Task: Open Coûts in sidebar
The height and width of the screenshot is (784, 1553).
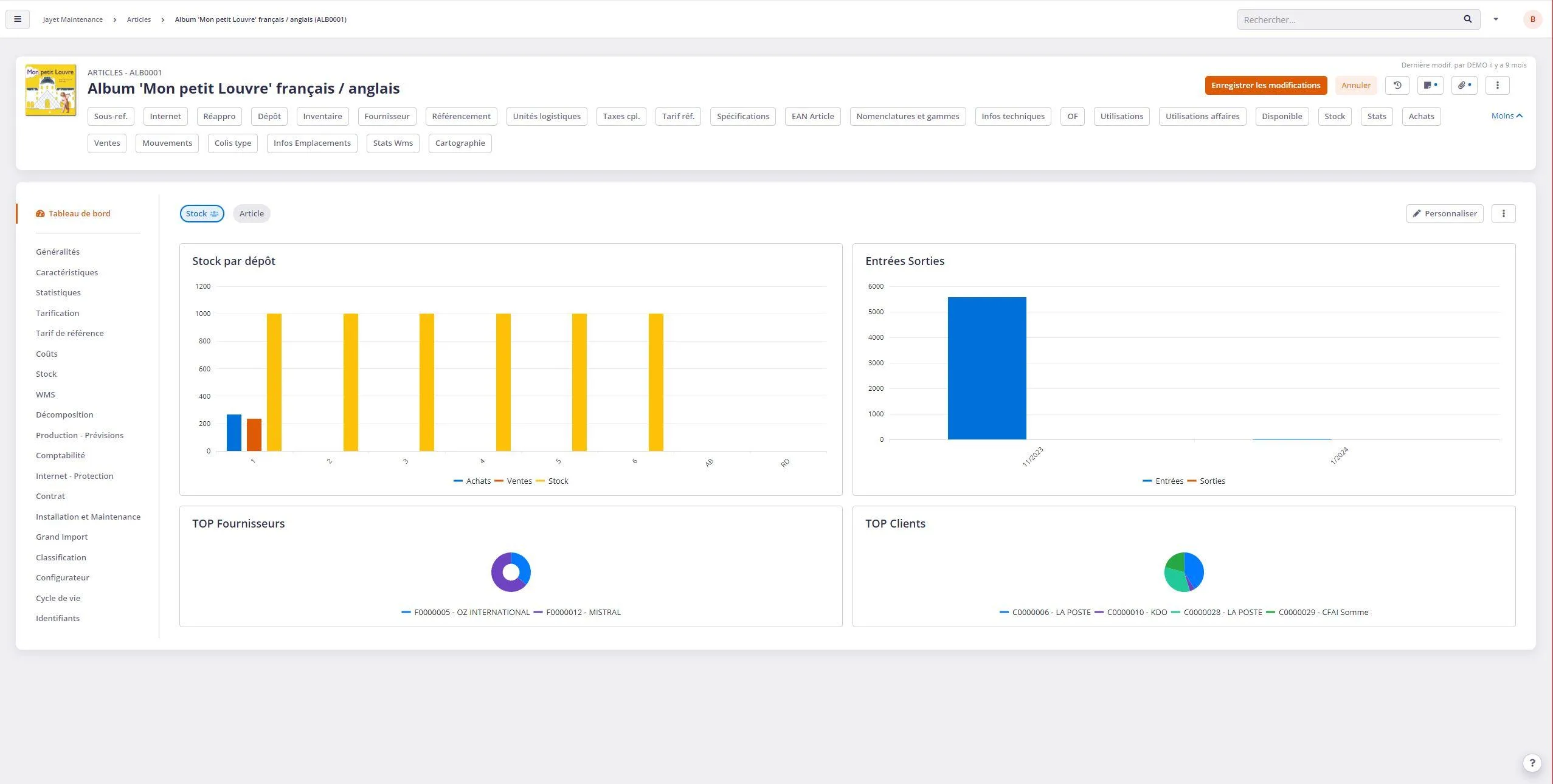Action: click(47, 354)
